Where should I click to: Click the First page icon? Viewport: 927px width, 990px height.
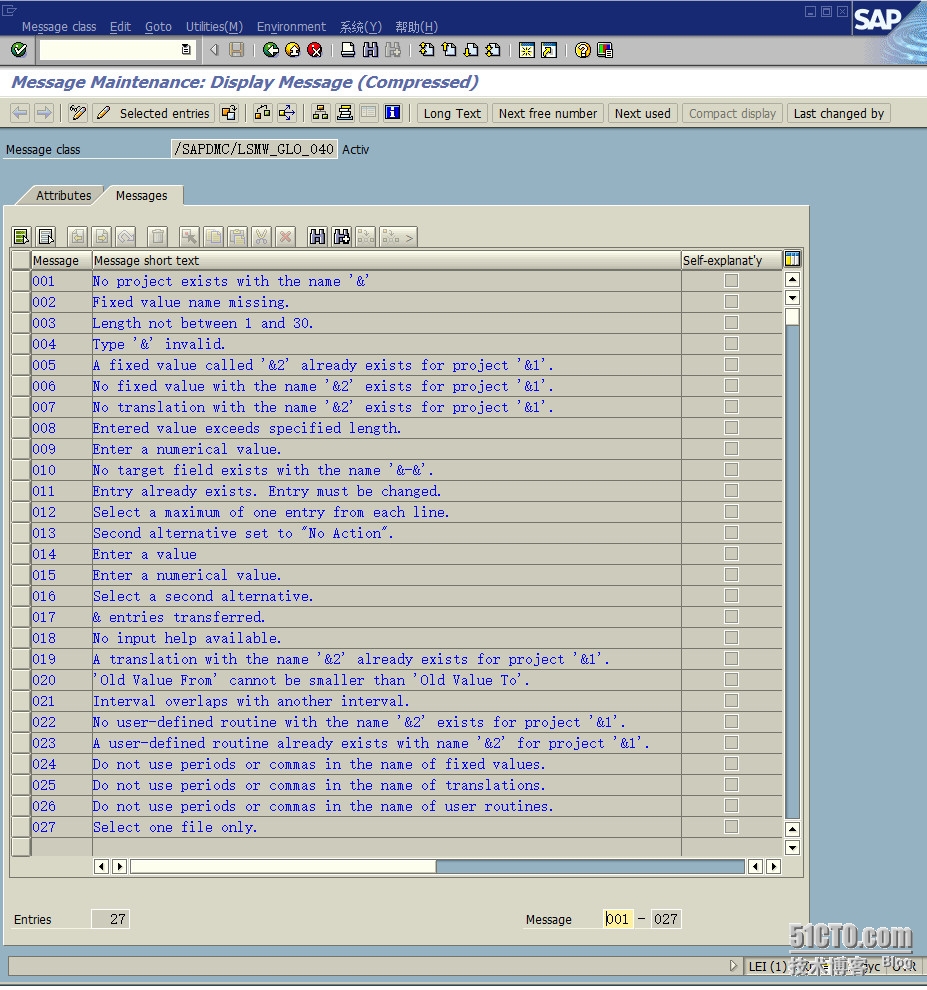tap(427, 49)
